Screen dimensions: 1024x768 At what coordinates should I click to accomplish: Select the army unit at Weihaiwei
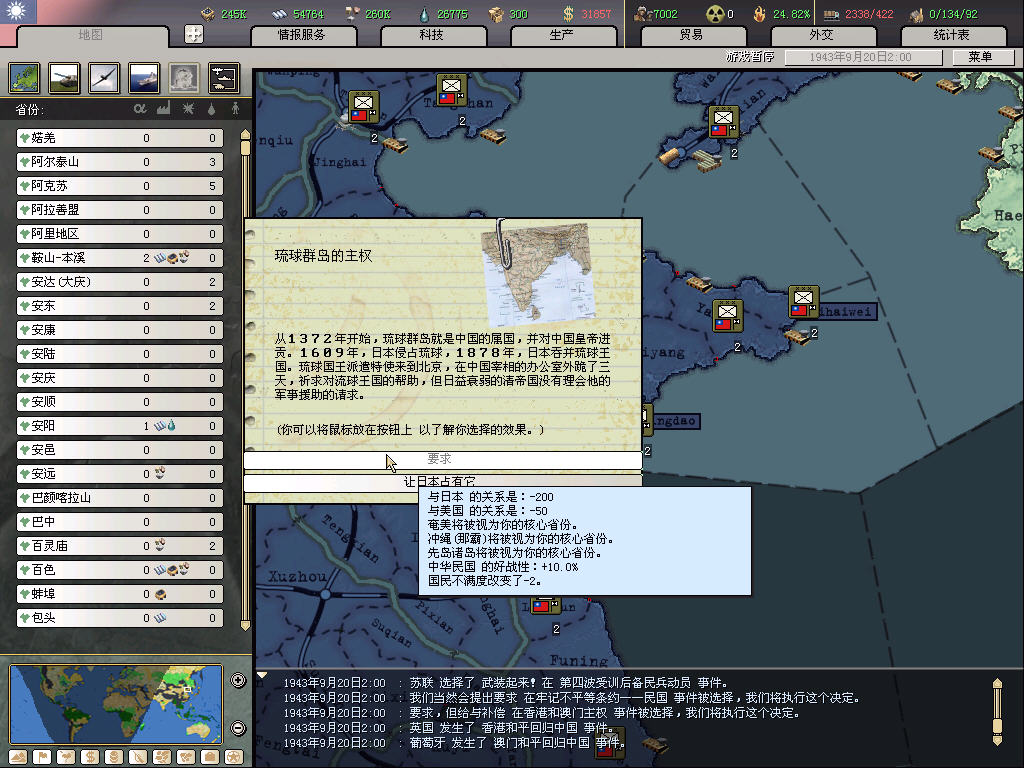click(803, 301)
